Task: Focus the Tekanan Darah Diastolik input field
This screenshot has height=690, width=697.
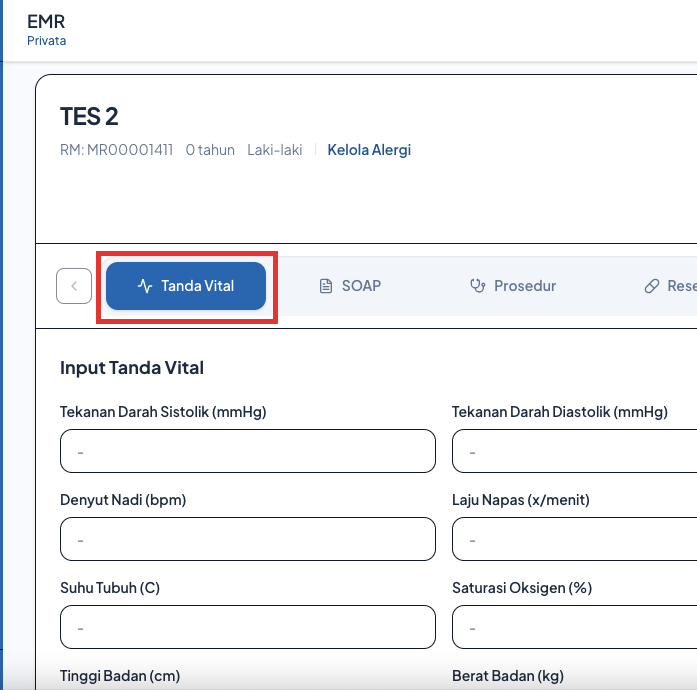Action: pyautogui.click(x=575, y=451)
